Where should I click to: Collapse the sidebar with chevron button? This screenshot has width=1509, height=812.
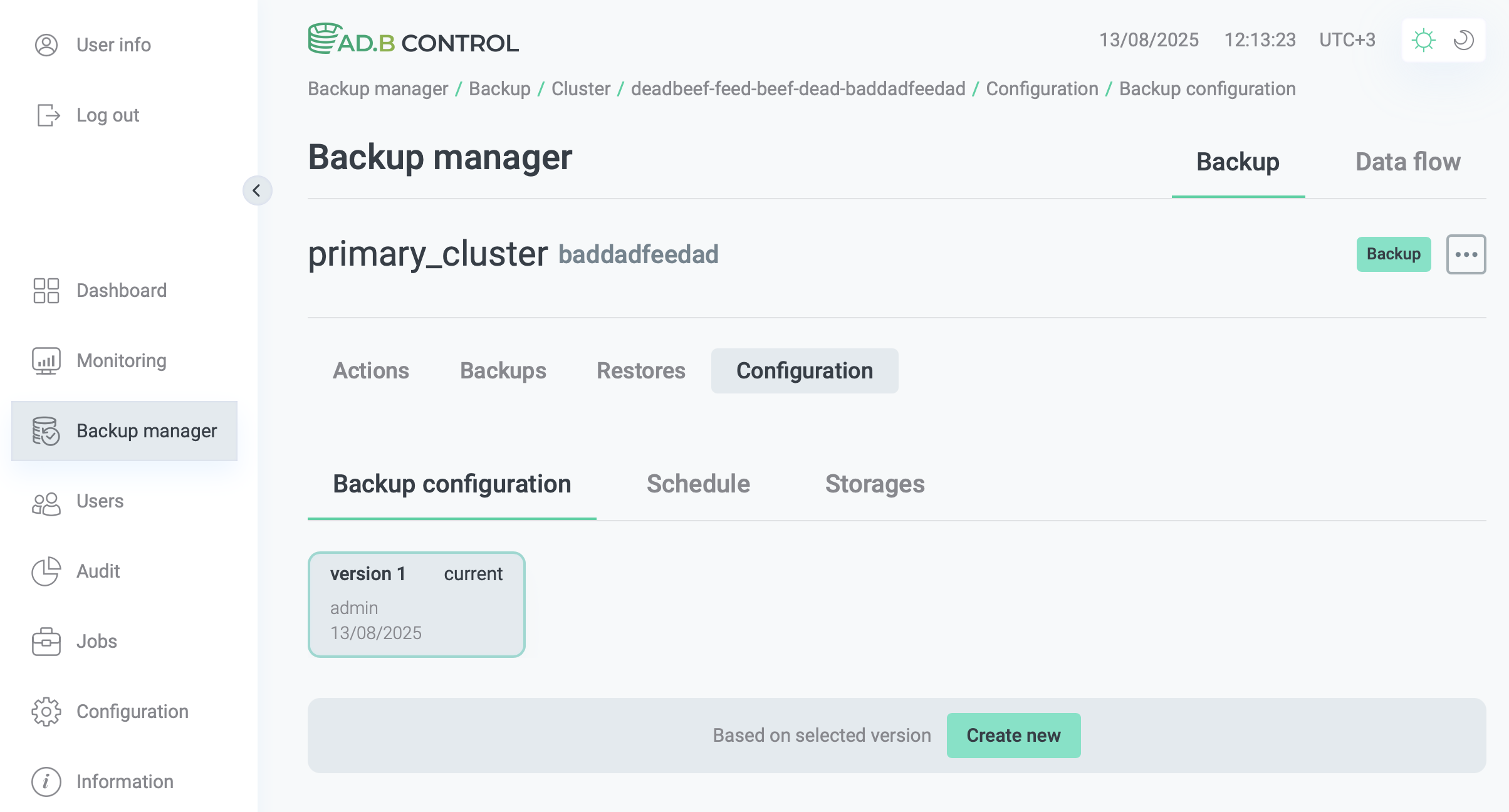[x=257, y=190]
